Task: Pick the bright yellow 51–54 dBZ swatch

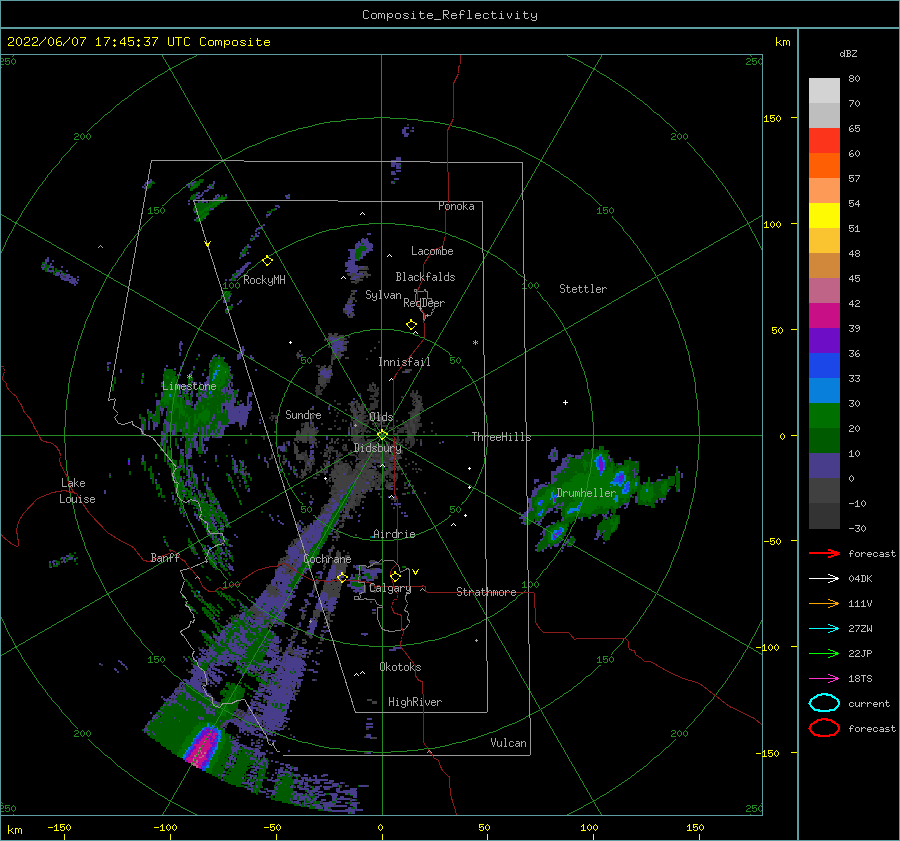Action: click(x=824, y=216)
